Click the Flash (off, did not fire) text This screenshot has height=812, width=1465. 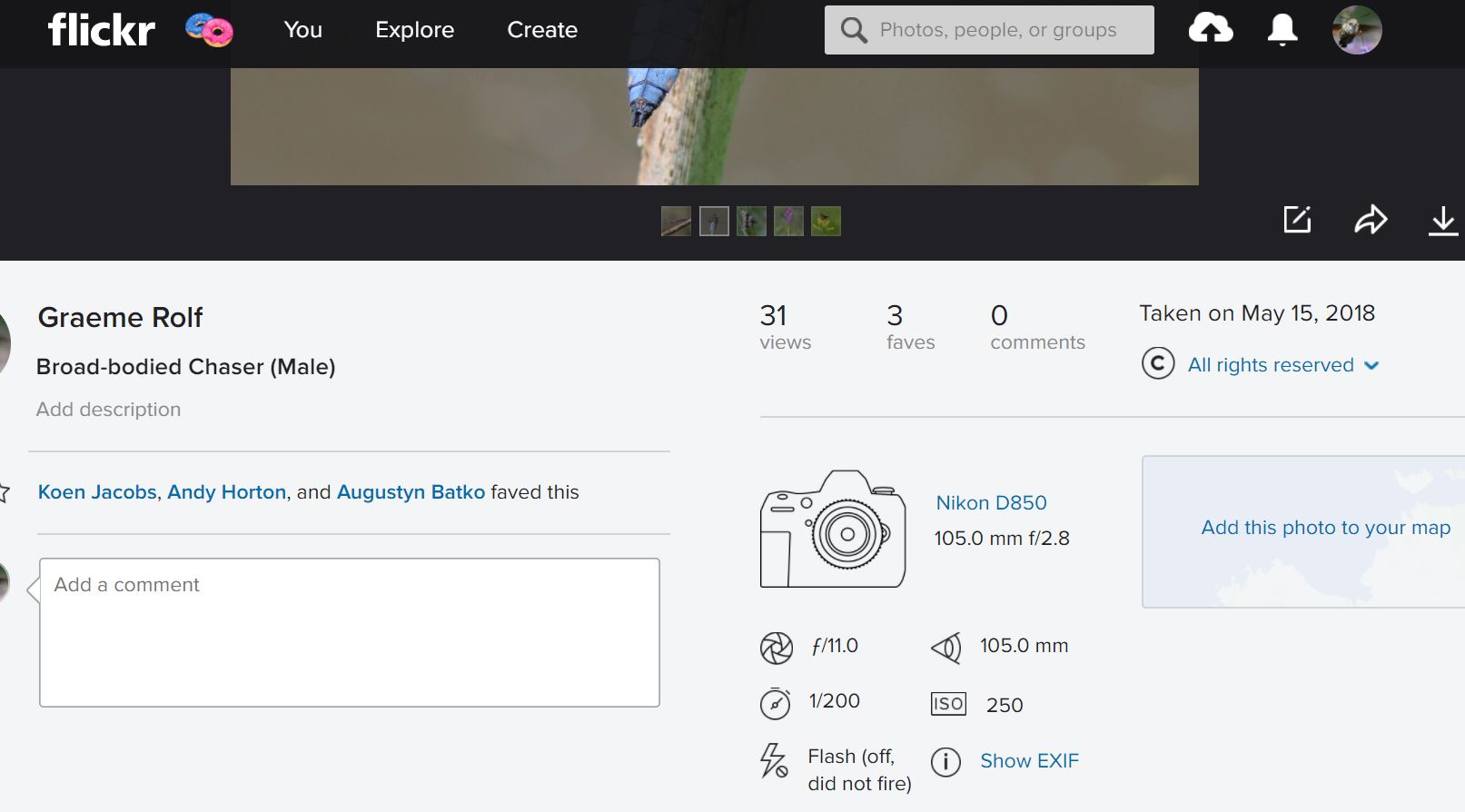[859, 770]
